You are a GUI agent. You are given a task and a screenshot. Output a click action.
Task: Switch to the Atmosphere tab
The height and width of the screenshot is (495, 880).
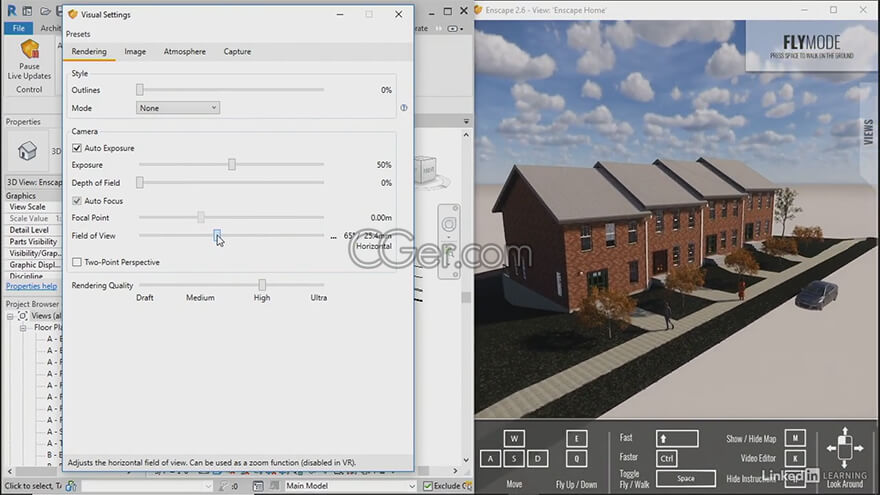point(185,52)
